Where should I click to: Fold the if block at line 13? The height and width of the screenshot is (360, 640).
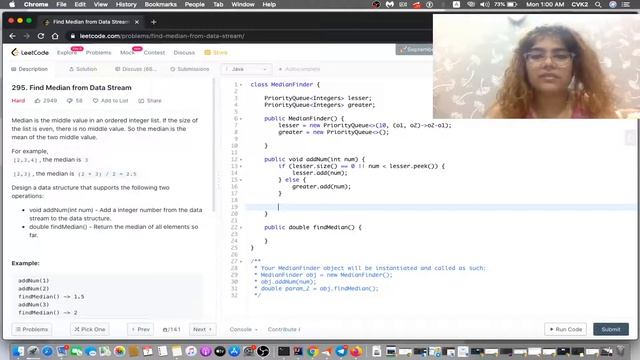tap(241, 166)
